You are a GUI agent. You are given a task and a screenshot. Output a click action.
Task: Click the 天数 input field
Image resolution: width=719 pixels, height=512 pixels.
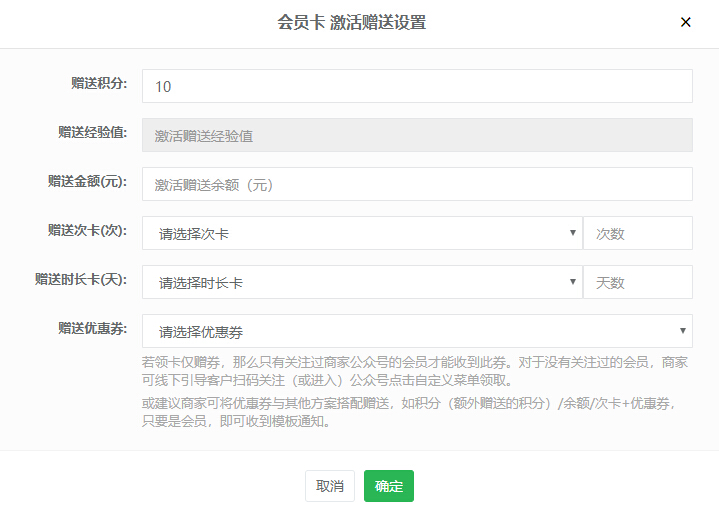tap(638, 282)
